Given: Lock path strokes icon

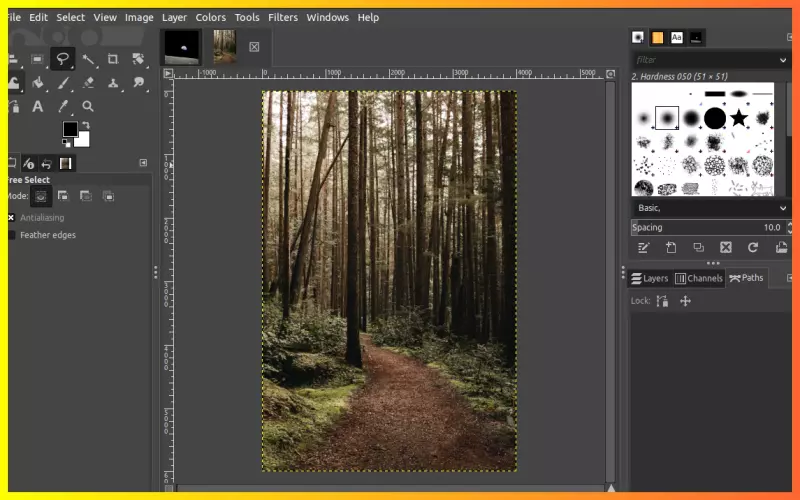Looking at the screenshot, I should point(662,301).
